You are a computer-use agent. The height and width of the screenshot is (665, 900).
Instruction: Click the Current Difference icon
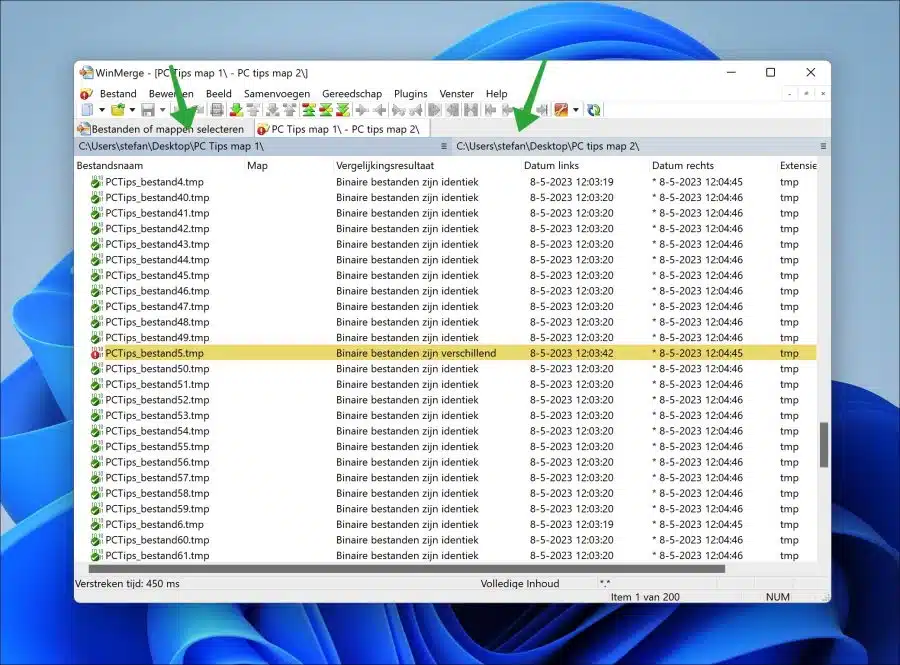326,110
